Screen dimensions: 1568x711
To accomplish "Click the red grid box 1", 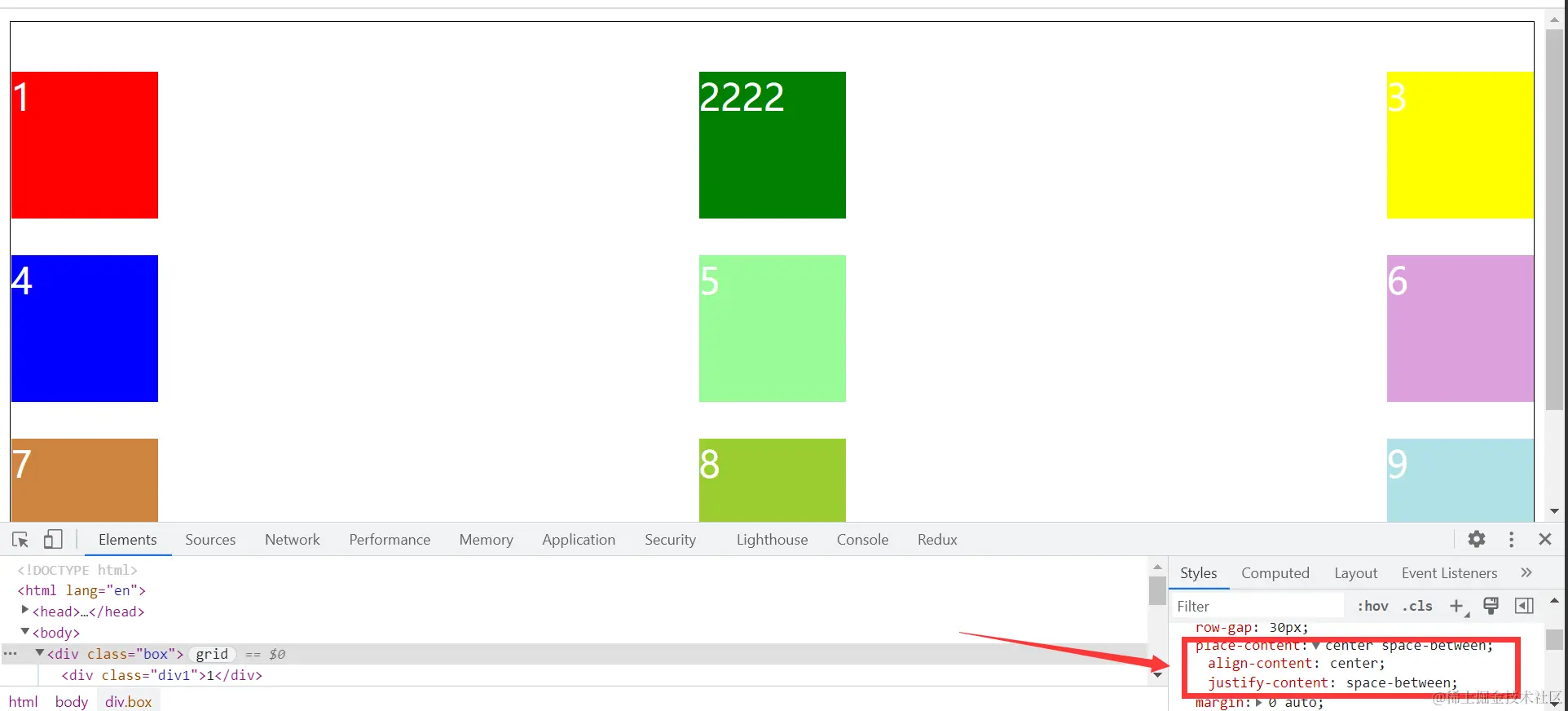I will click(85, 145).
